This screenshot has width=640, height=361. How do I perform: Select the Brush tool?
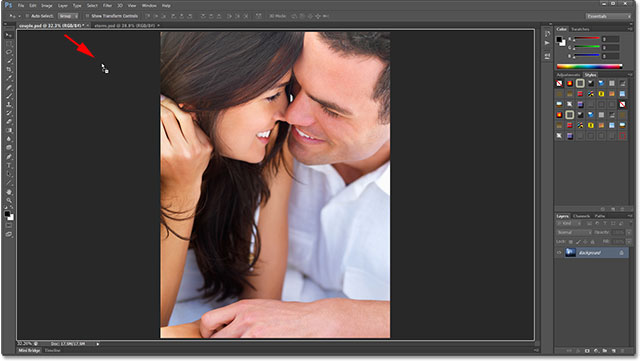9,96
